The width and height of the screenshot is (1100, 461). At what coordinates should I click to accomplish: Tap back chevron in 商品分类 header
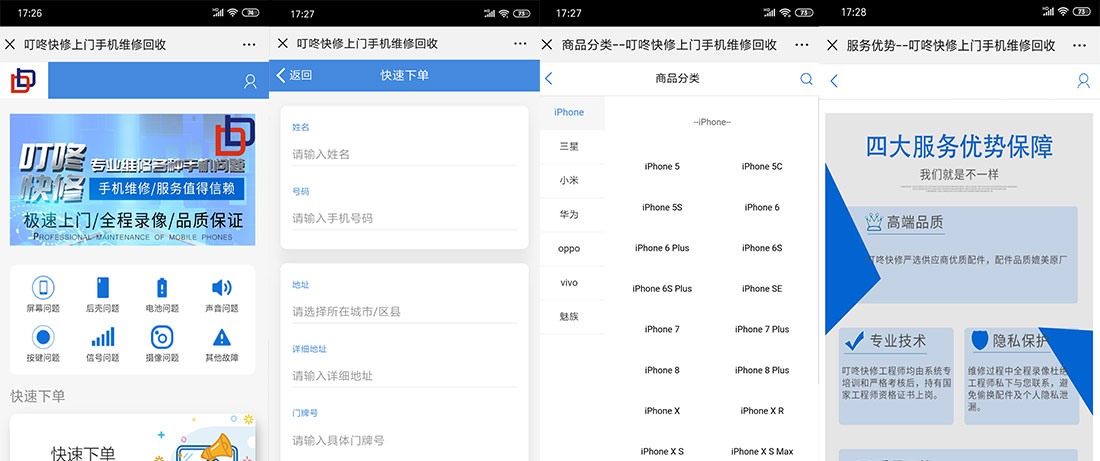click(549, 79)
